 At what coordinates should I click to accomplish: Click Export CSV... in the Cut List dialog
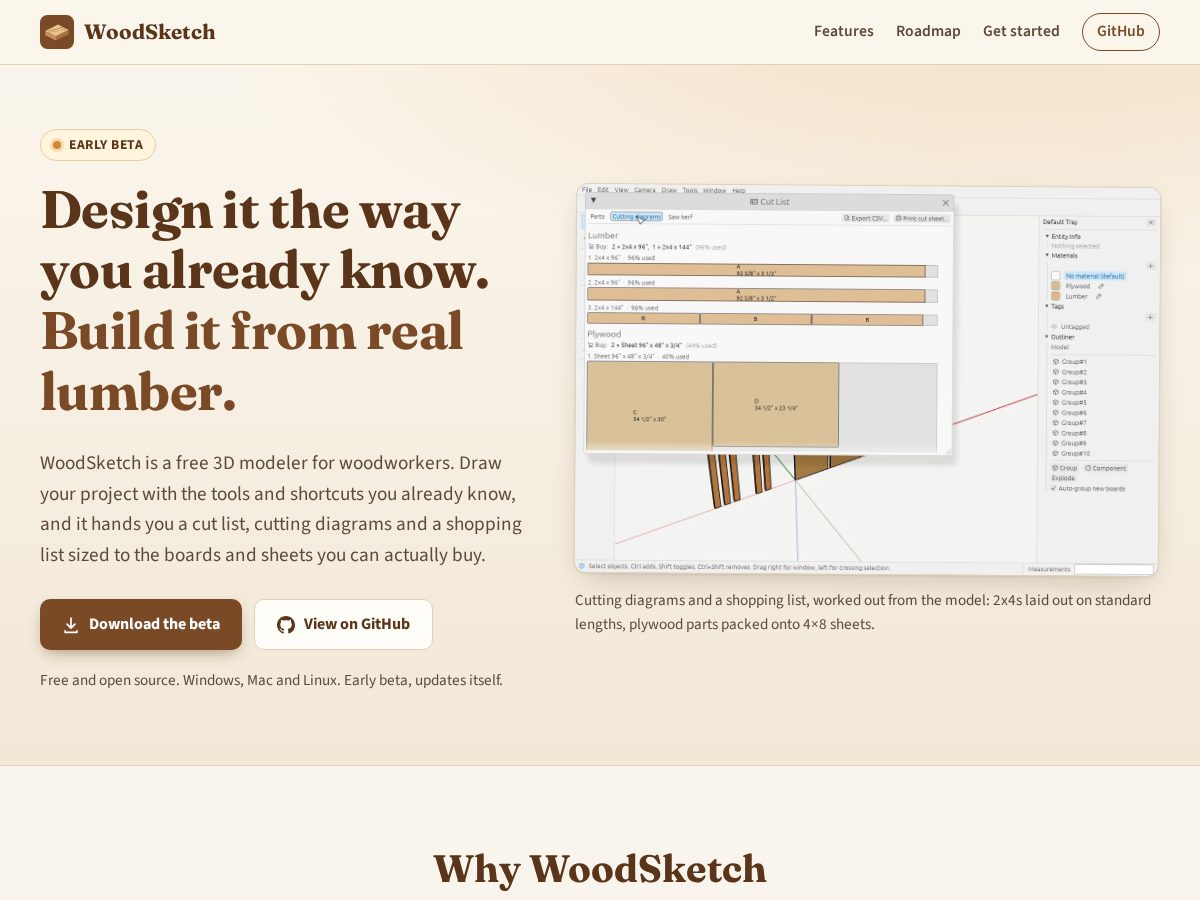(866, 218)
